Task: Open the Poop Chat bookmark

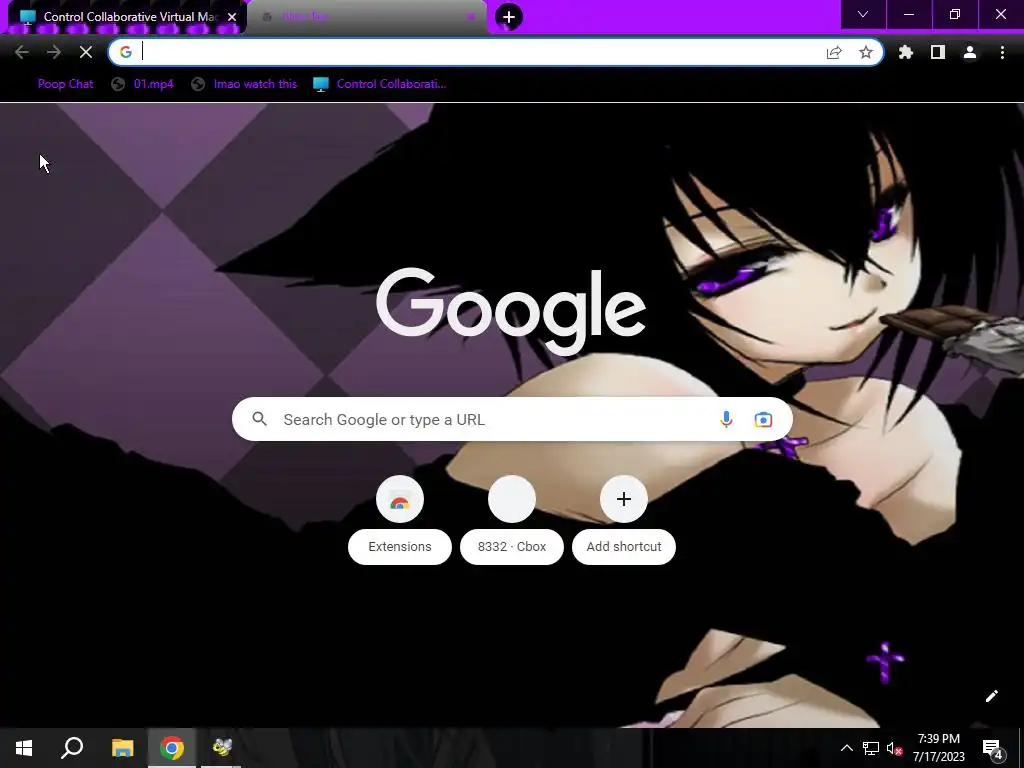Action: tap(65, 84)
